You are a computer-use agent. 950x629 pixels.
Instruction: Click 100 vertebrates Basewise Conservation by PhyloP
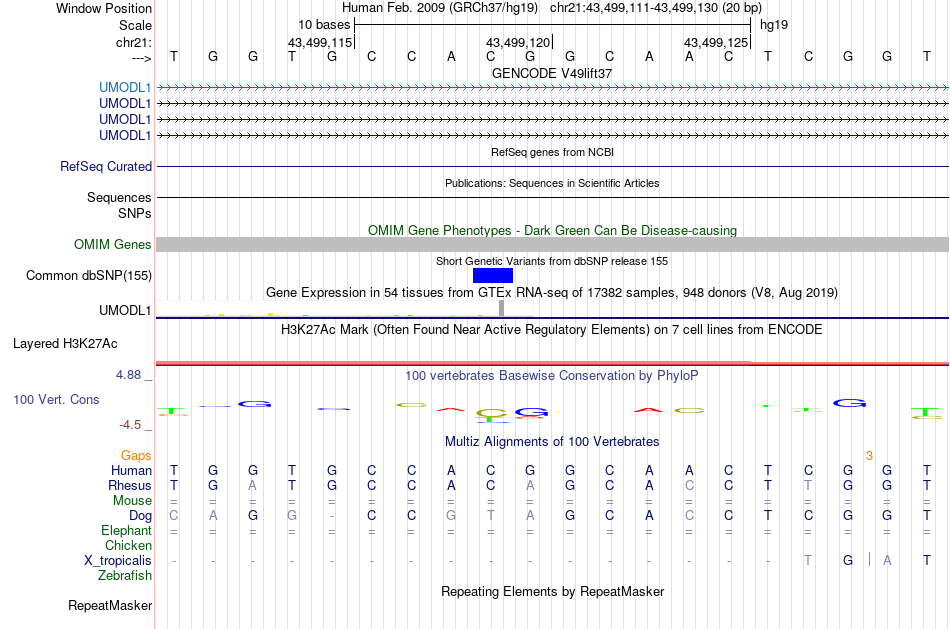point(552,376)
